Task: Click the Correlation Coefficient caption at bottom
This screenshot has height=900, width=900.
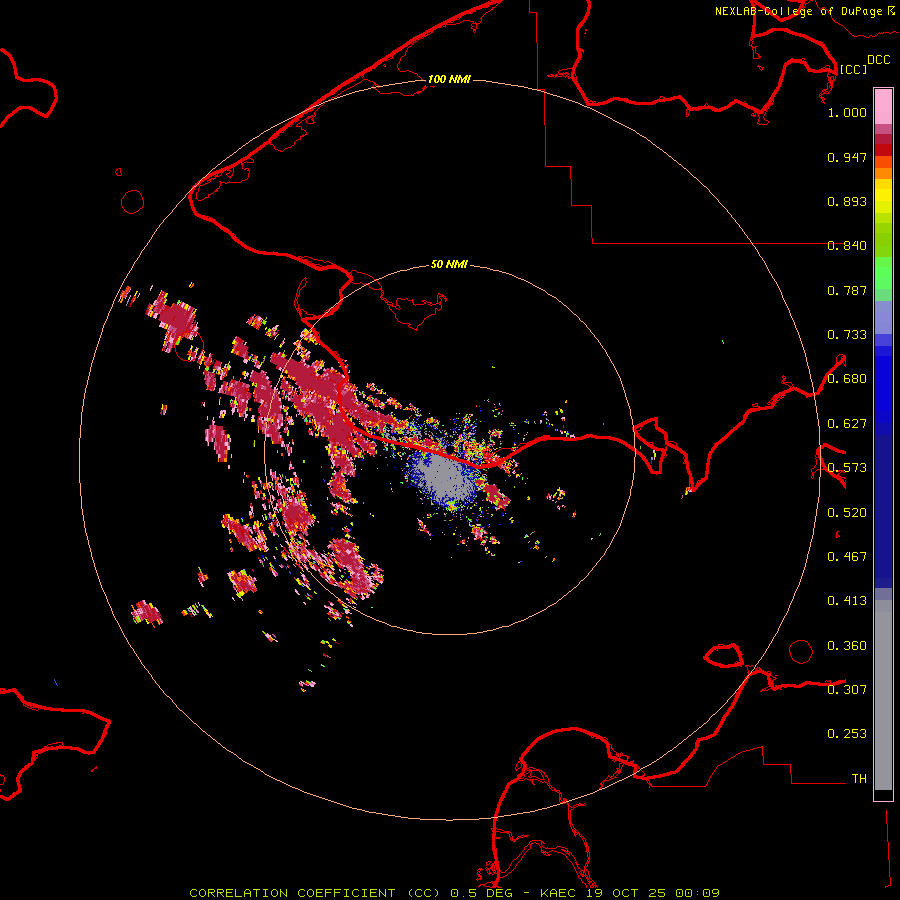Action: pos(454,893)
